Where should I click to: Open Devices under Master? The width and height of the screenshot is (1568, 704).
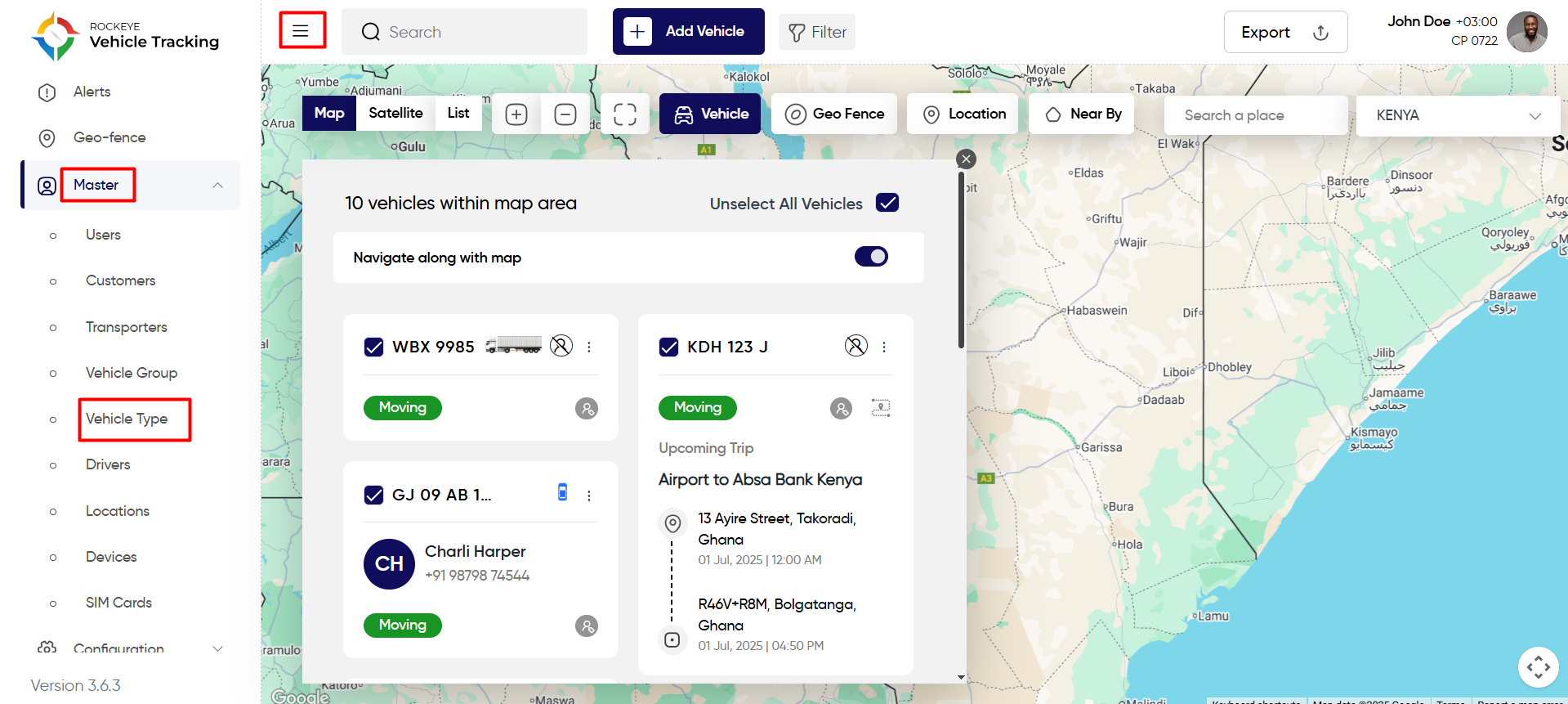click(x=111, y=557)
